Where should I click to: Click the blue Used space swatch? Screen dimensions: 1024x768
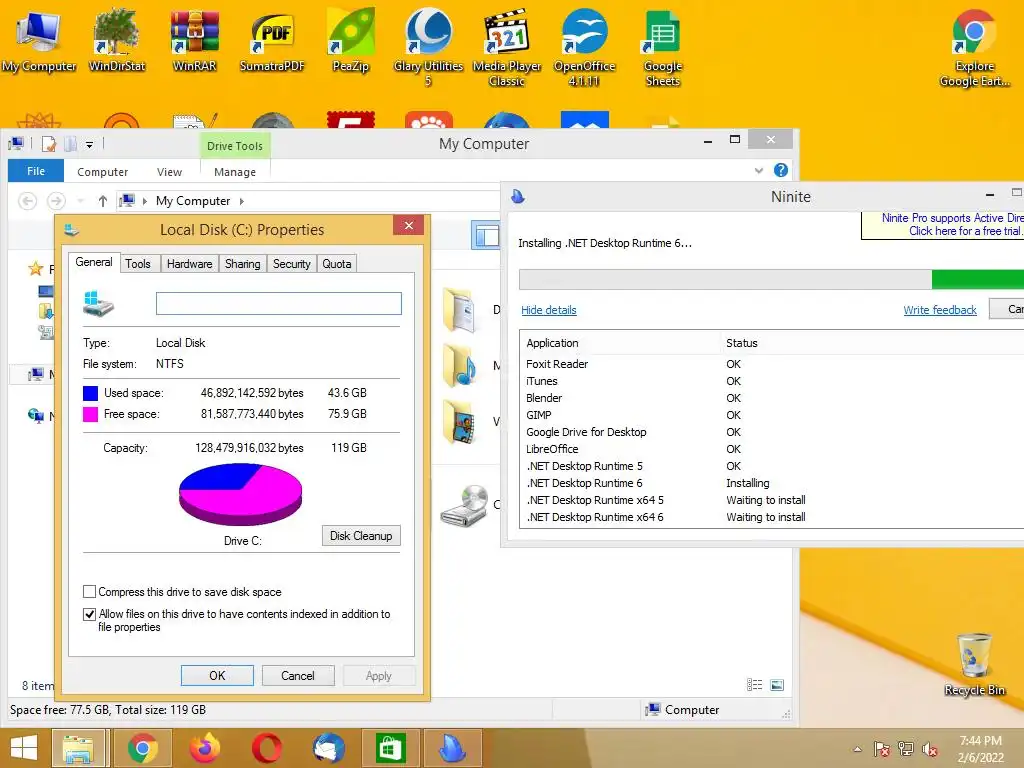click(x=90, y=393)
